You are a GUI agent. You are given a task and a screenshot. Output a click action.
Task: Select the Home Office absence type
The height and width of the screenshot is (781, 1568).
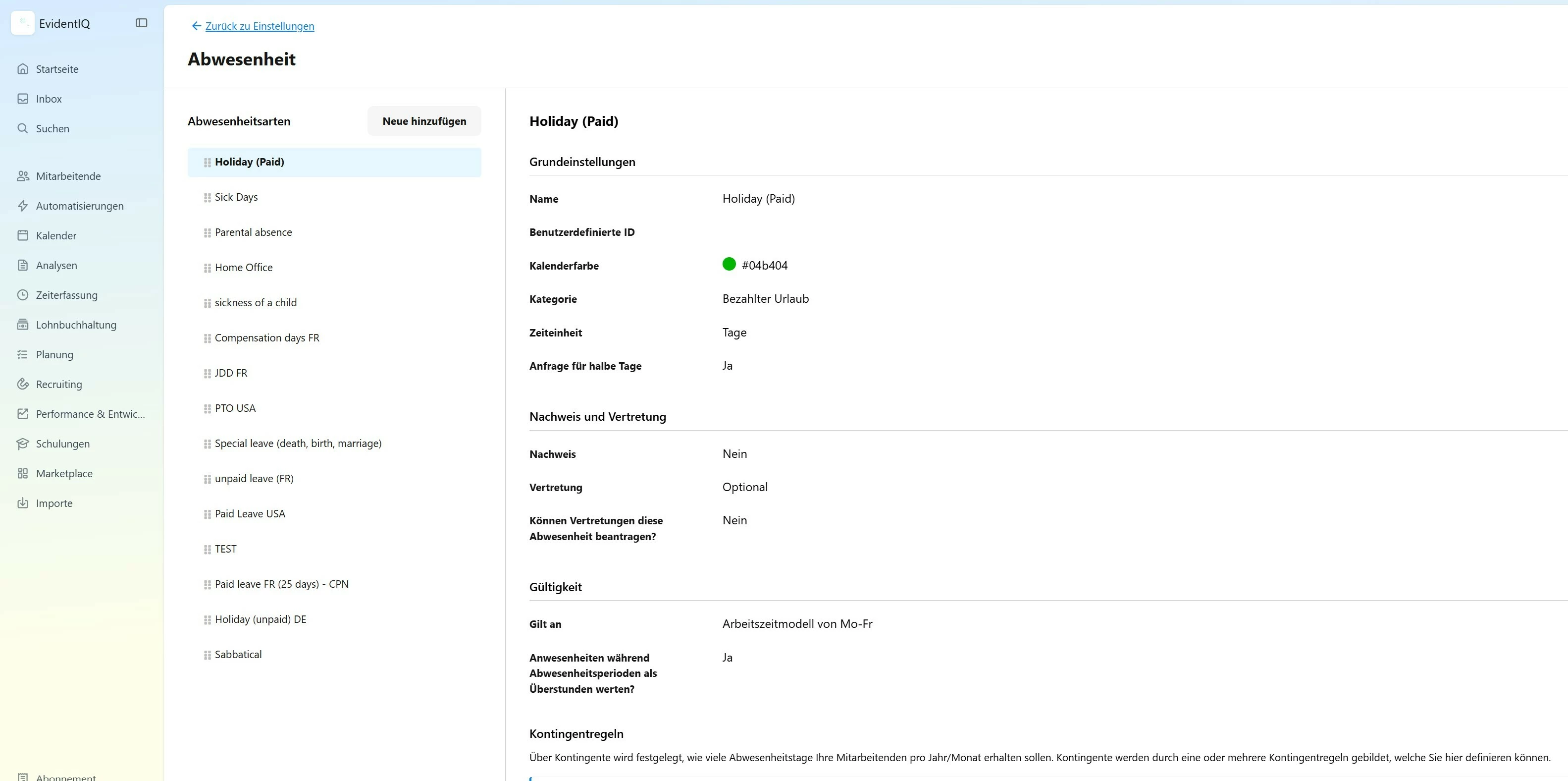(244, 268)
